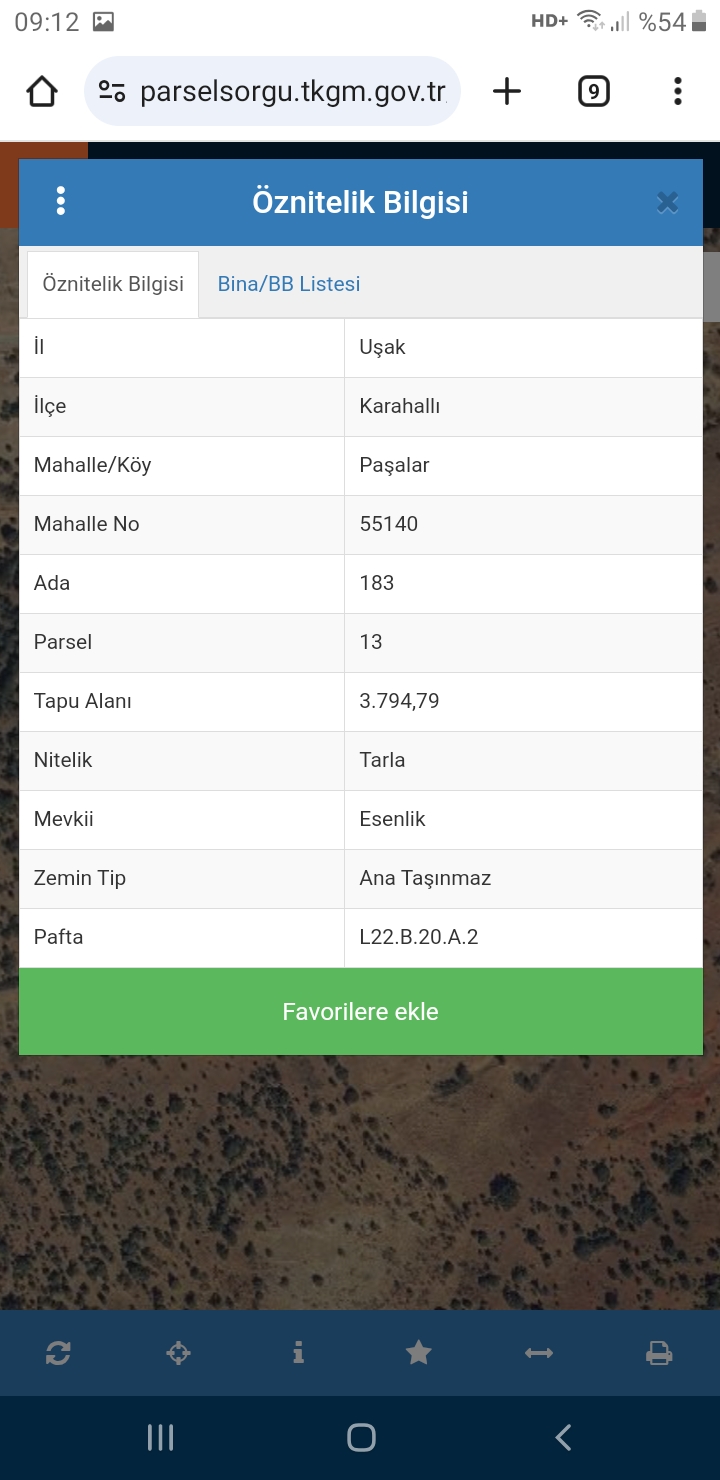Tap the printer icon
Image resolution: width=720 pixels, height=1480 pixels.
pyautogui.click(x=659, y=1353)
